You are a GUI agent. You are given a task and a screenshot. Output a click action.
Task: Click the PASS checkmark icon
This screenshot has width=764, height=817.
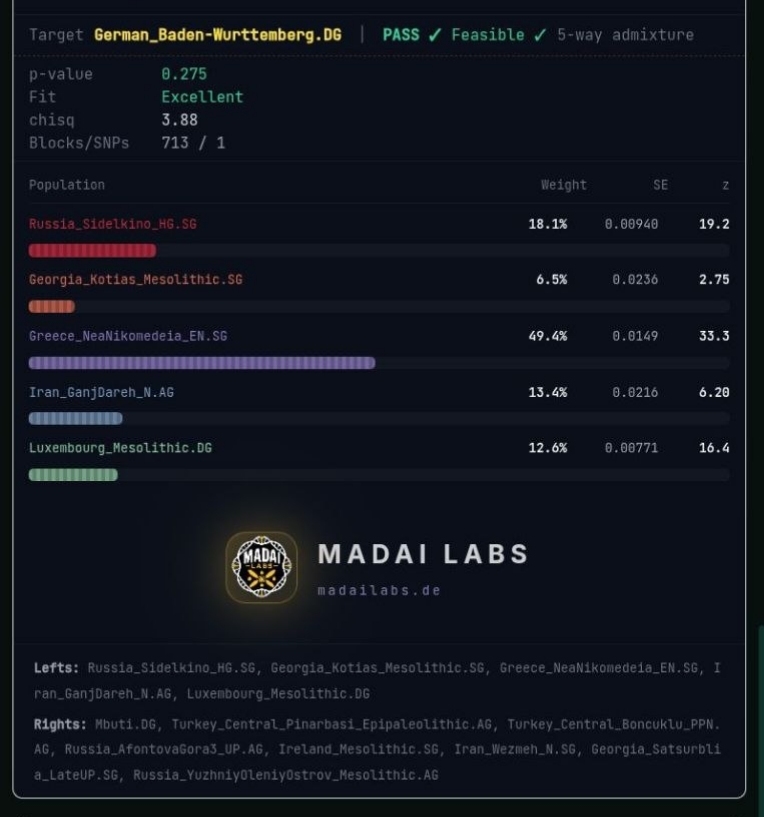(x=435, y=35)
